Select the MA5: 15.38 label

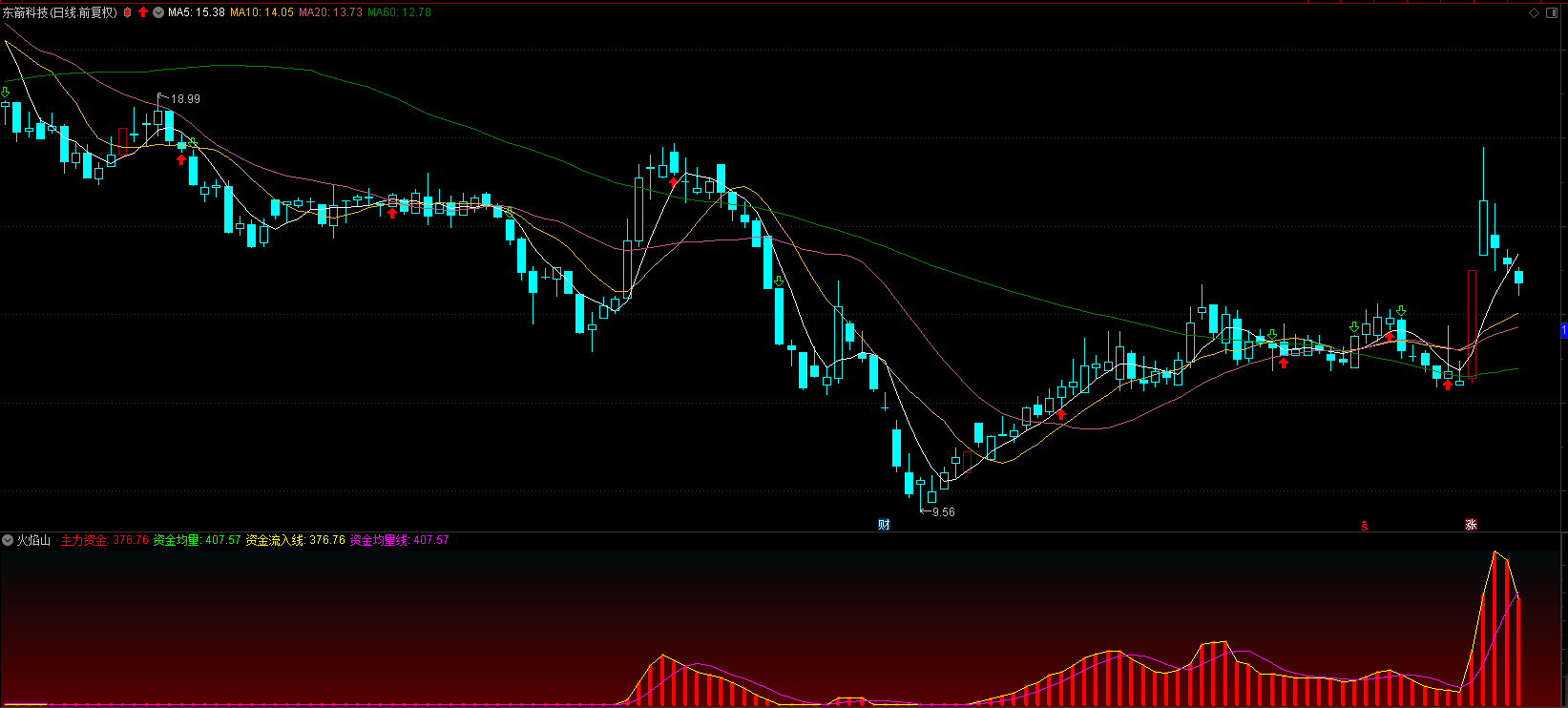197,12
